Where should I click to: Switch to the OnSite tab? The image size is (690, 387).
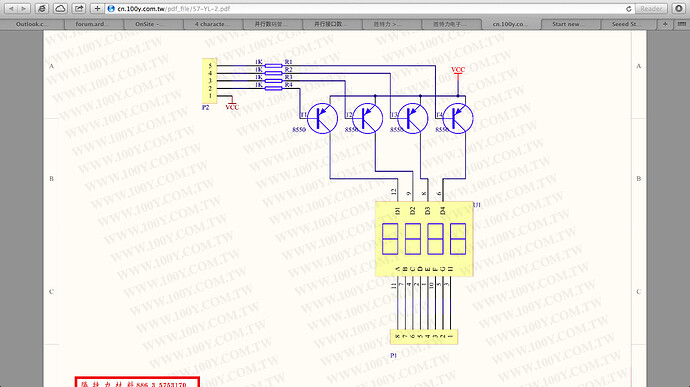tap(153, 24)
